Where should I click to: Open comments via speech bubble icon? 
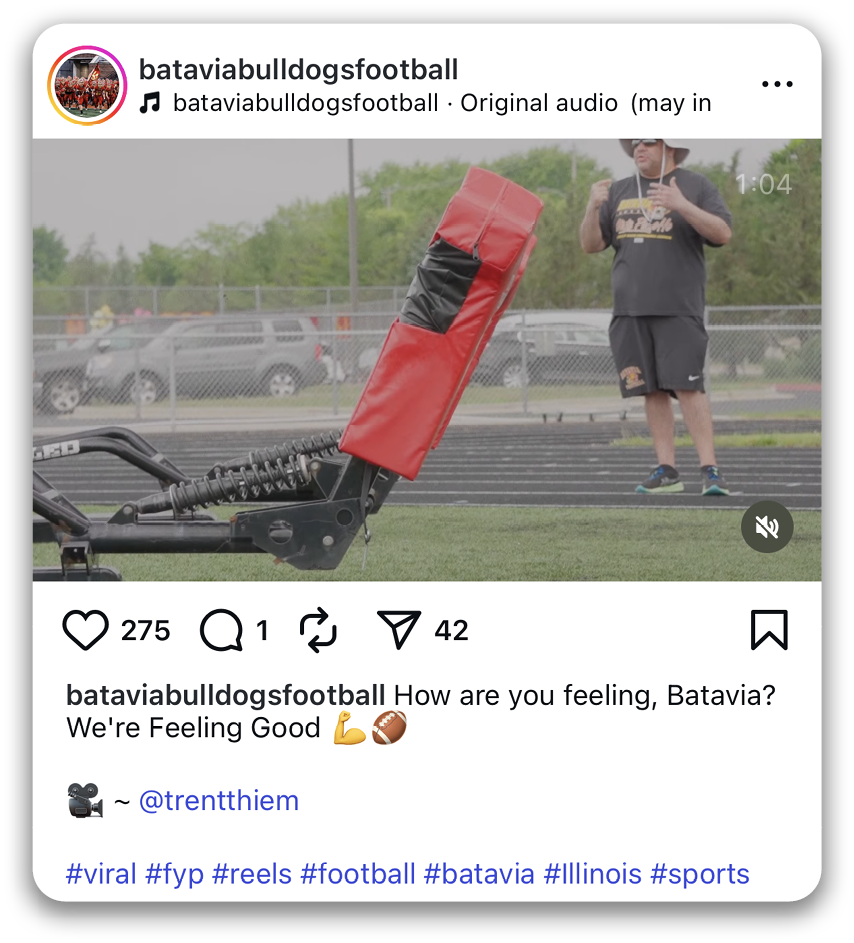(221, 630)
